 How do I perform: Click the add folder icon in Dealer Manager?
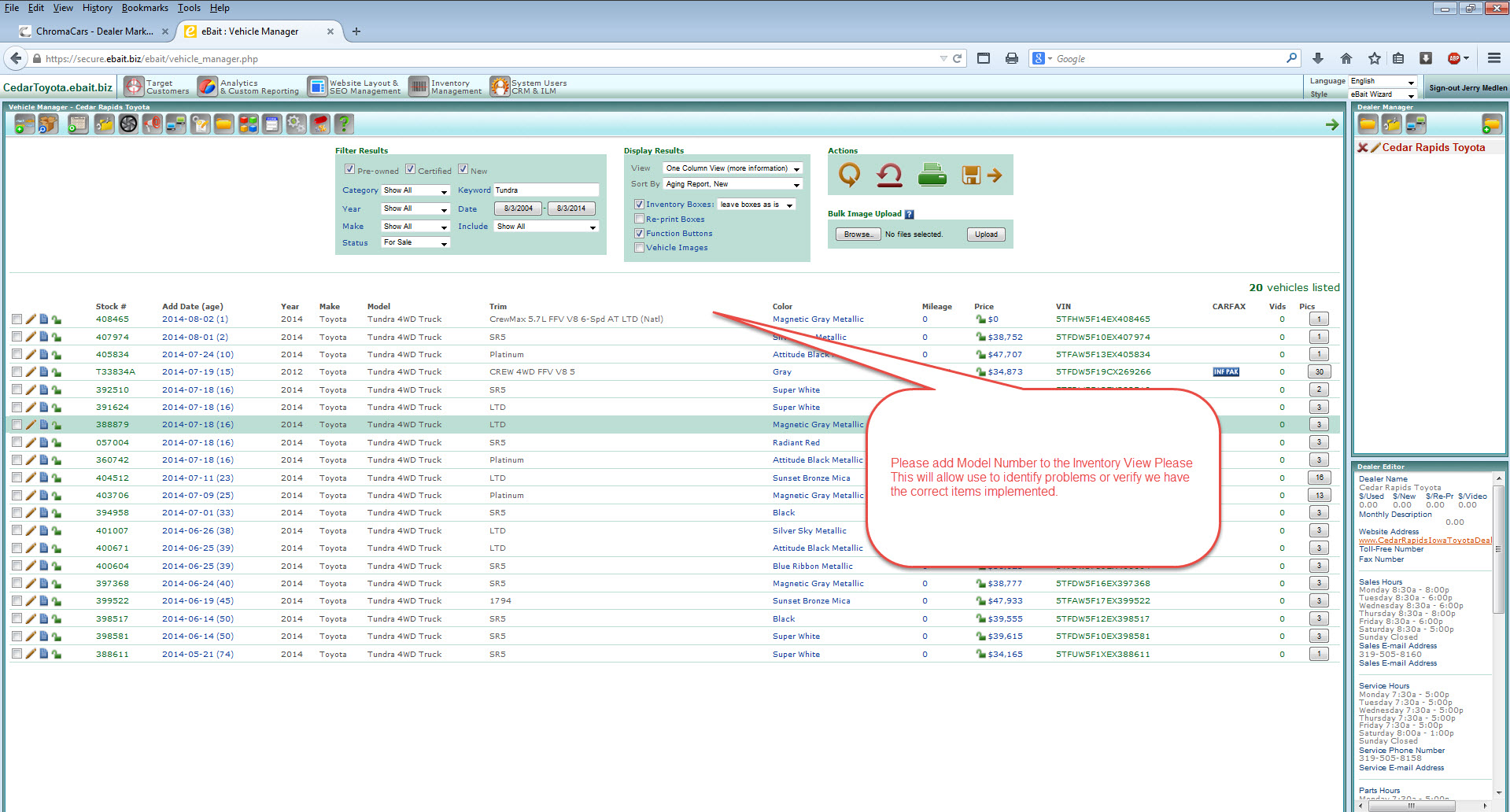click(x=1491, y=124)
